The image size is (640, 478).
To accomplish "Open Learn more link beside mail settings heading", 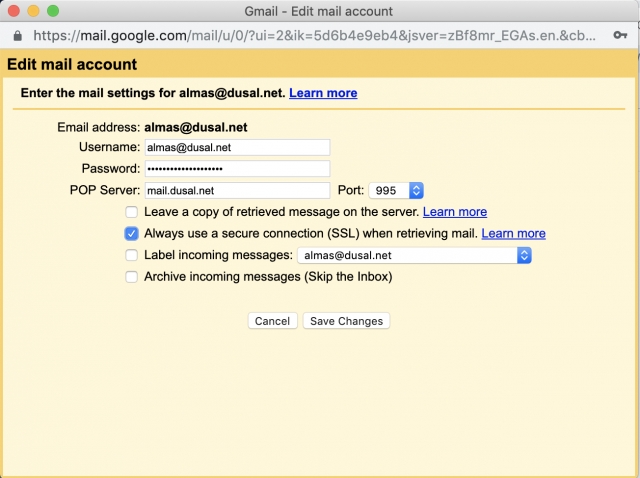I will tap(323, 93).
